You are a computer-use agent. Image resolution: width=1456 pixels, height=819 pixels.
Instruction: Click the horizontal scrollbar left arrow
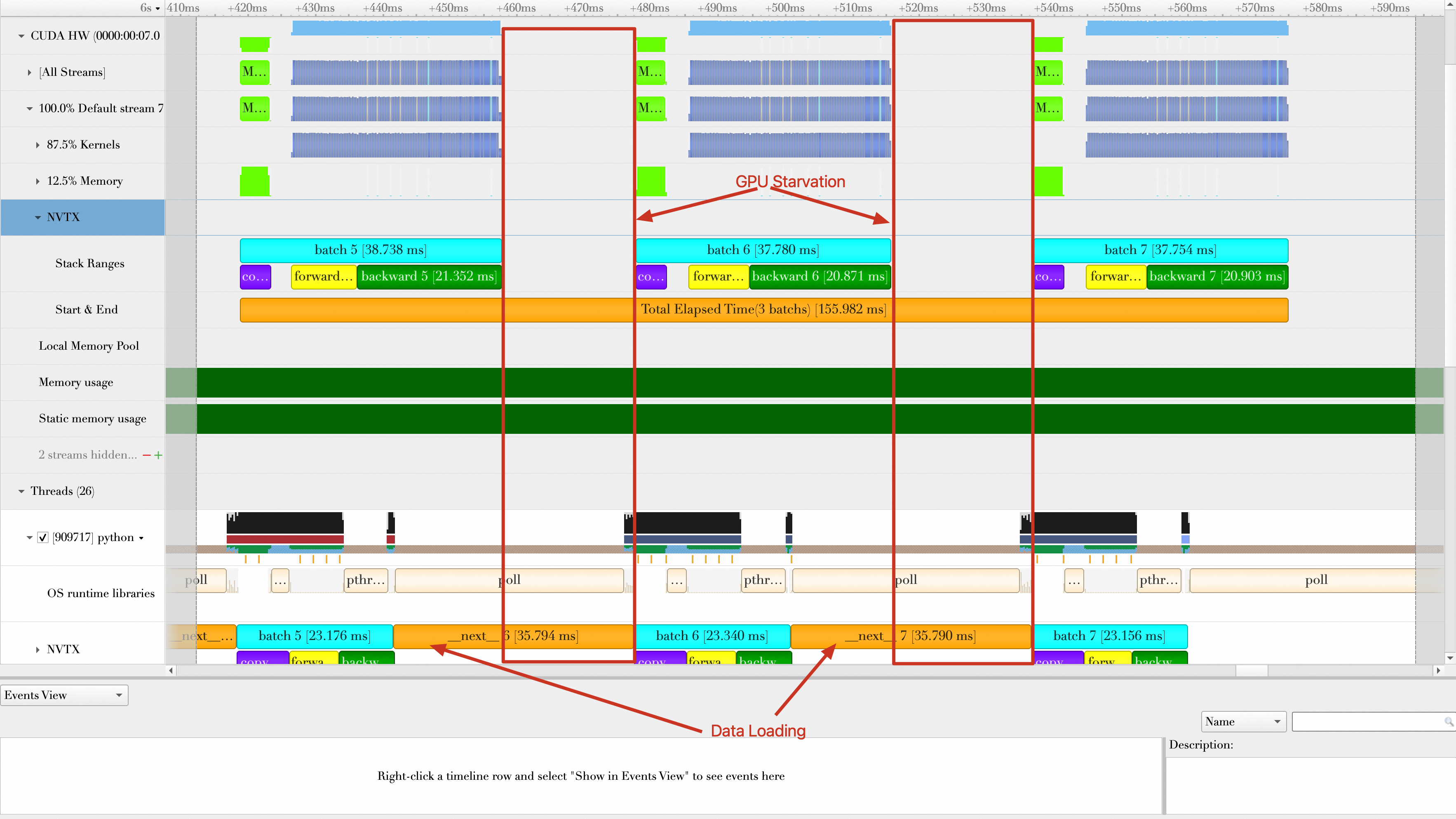point(171,670)
